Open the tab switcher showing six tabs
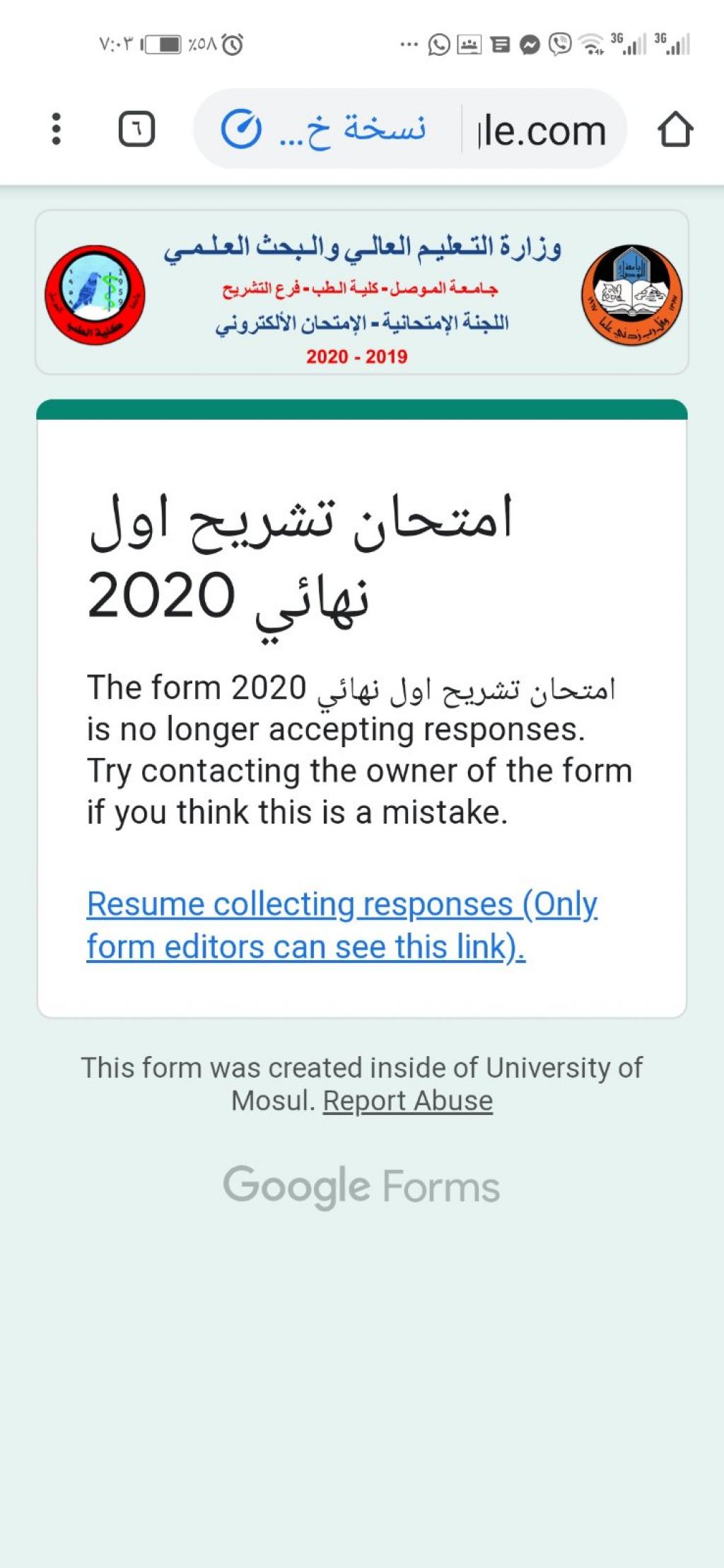 point(136,129)
